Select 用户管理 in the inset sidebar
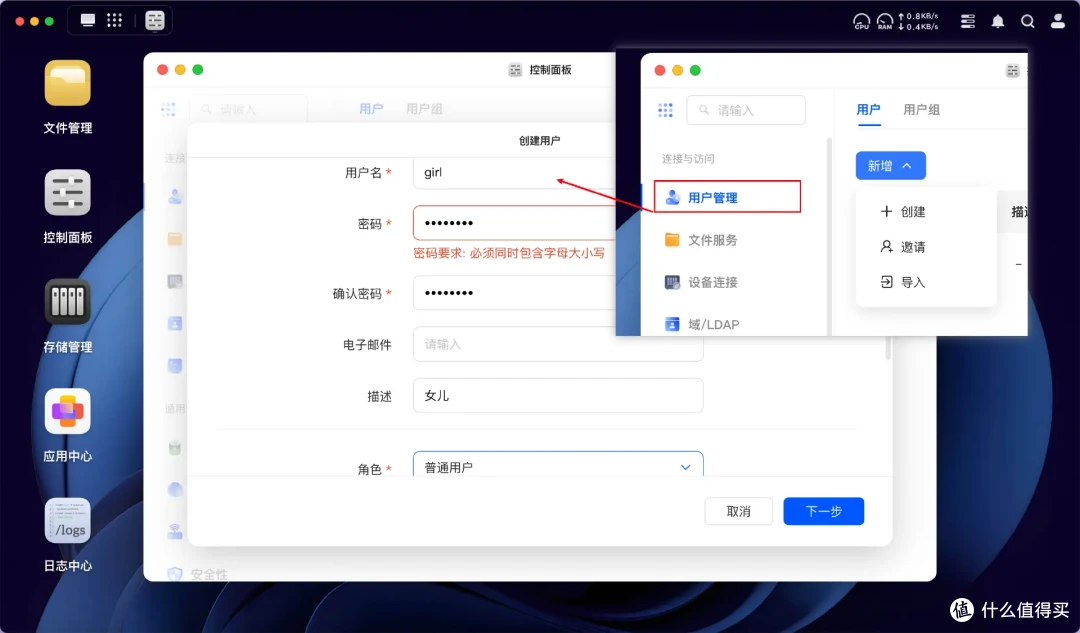1080x633 pixels. pyautogui.click(x=727, y=197)
